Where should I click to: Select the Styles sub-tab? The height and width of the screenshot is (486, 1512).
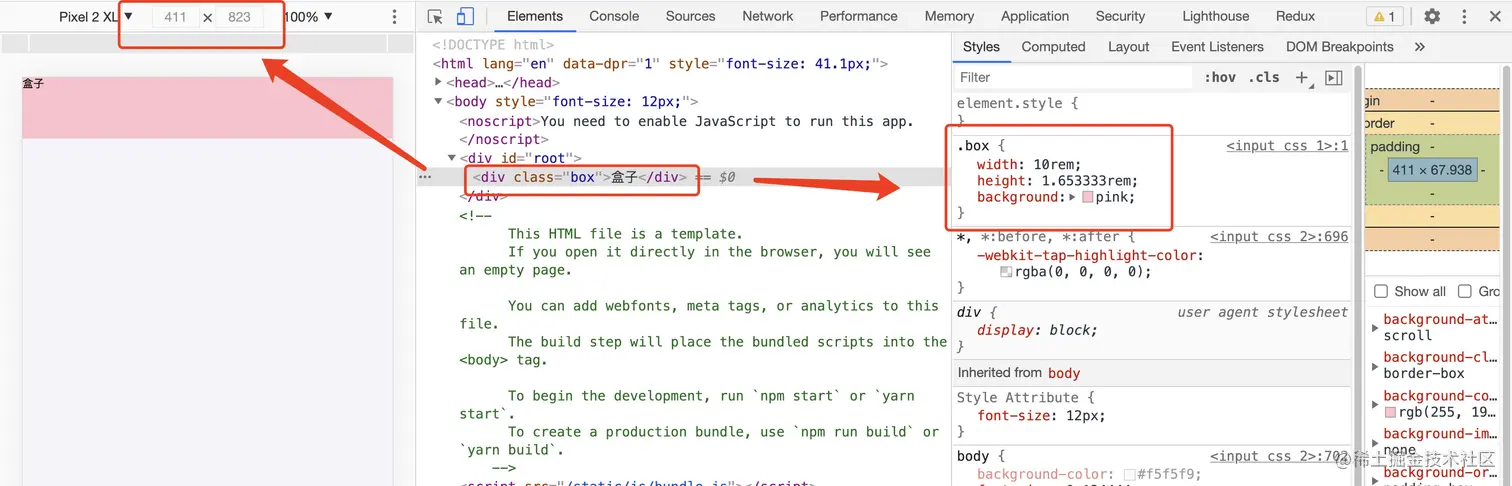(x=981, y=47)
